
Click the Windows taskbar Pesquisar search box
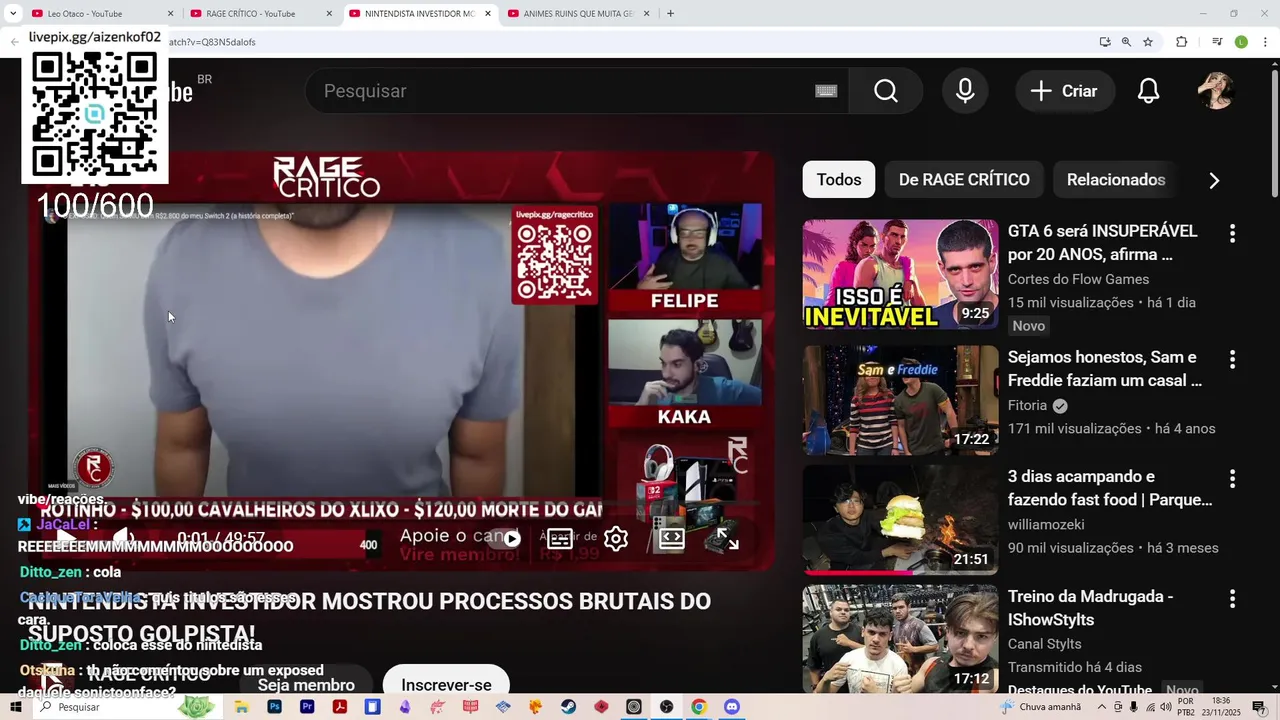pos(130,707)
